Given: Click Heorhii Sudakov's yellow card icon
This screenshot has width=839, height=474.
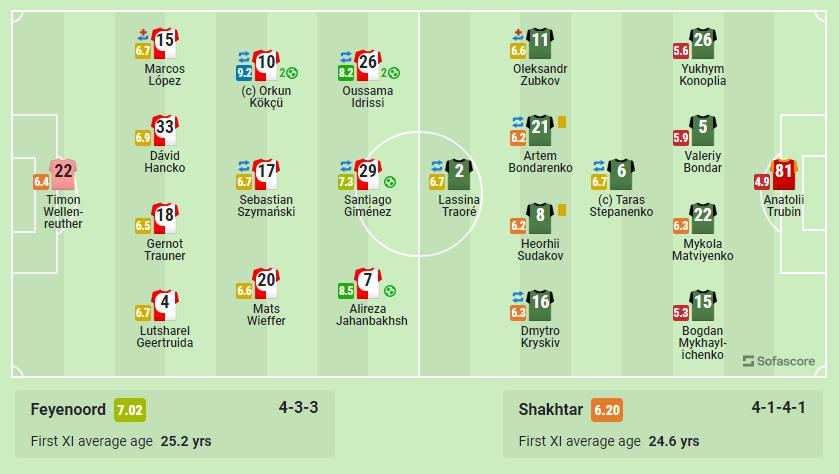Looking at the screenshot, I should (x=562, y=210).
